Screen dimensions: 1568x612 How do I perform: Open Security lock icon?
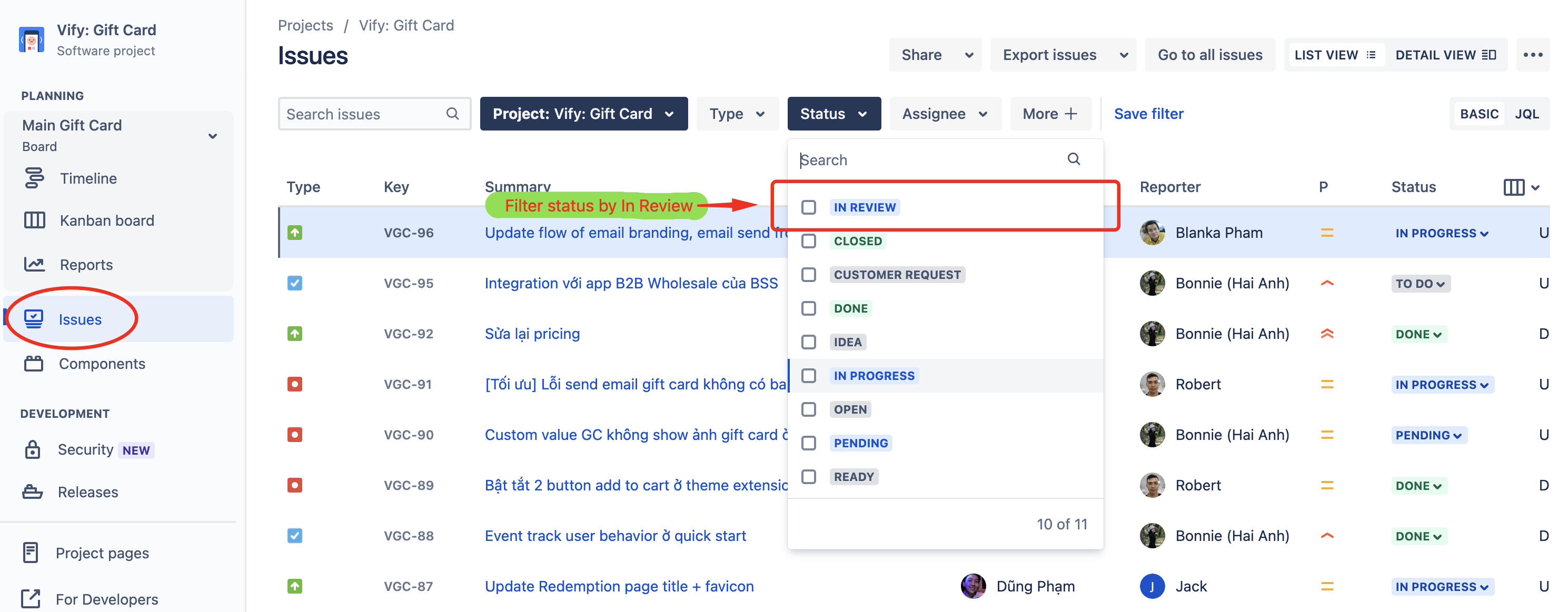tap(32, 449)
